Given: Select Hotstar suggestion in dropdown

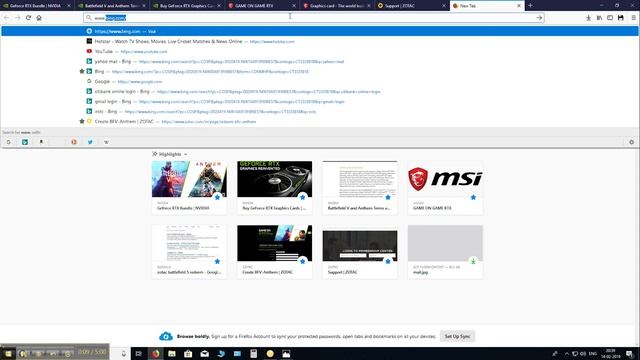Looking at the screenshot, I should (x=320, y=41).
